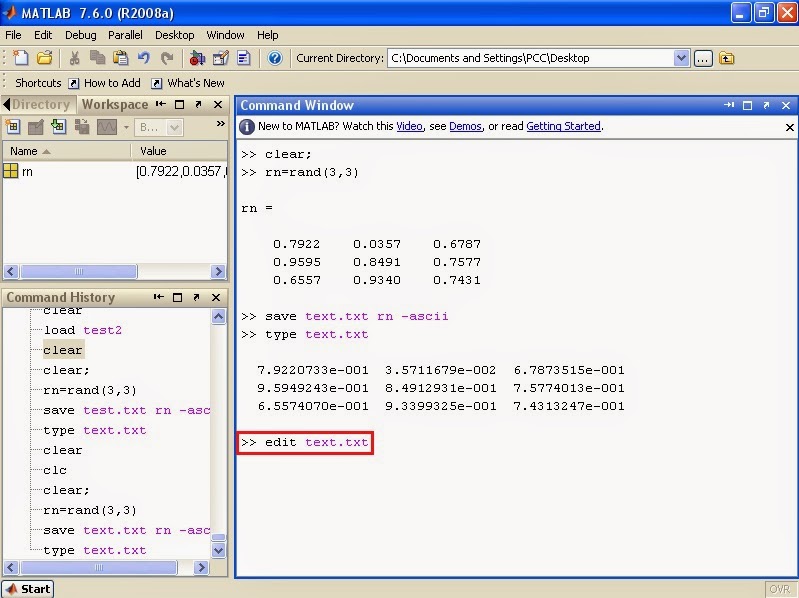
Task: Select 'clc' in Command History
Action: [55, 470]
